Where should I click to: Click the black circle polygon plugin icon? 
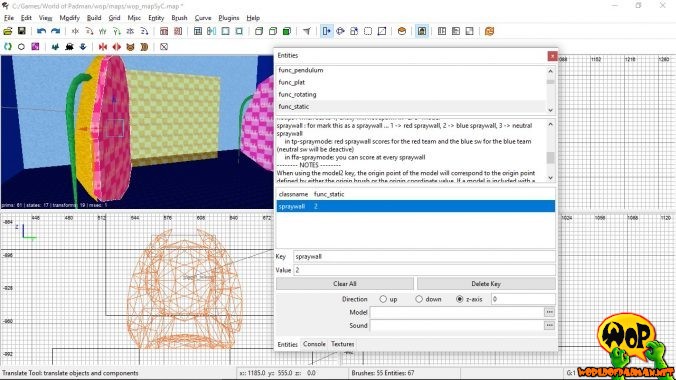tap(21, 47)
